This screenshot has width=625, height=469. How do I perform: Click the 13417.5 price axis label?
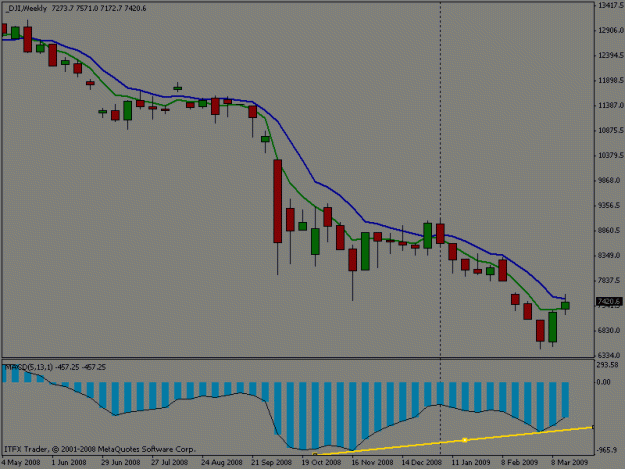(x=610, y=5)
